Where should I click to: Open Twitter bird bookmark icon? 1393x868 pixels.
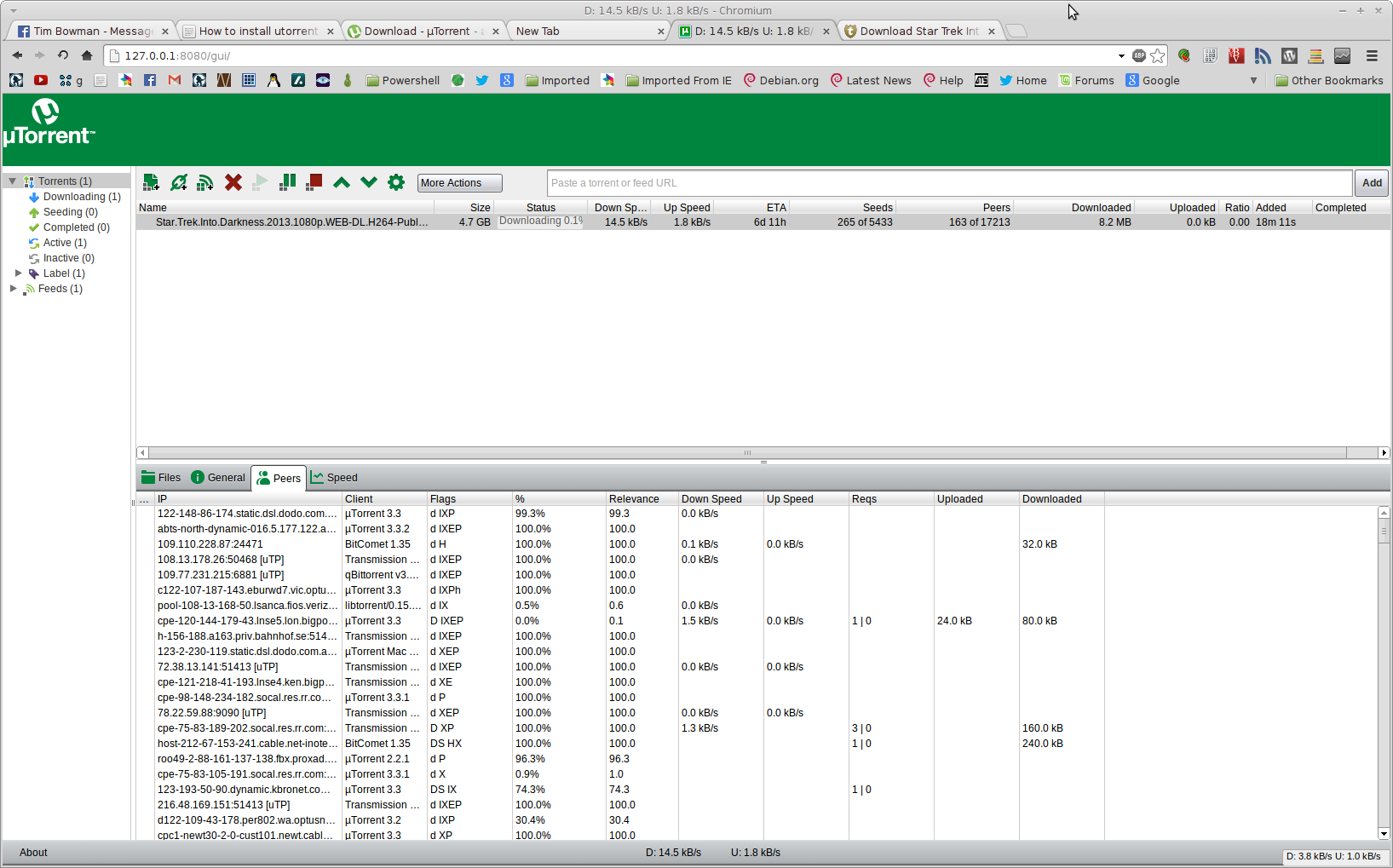pos(482,80)
